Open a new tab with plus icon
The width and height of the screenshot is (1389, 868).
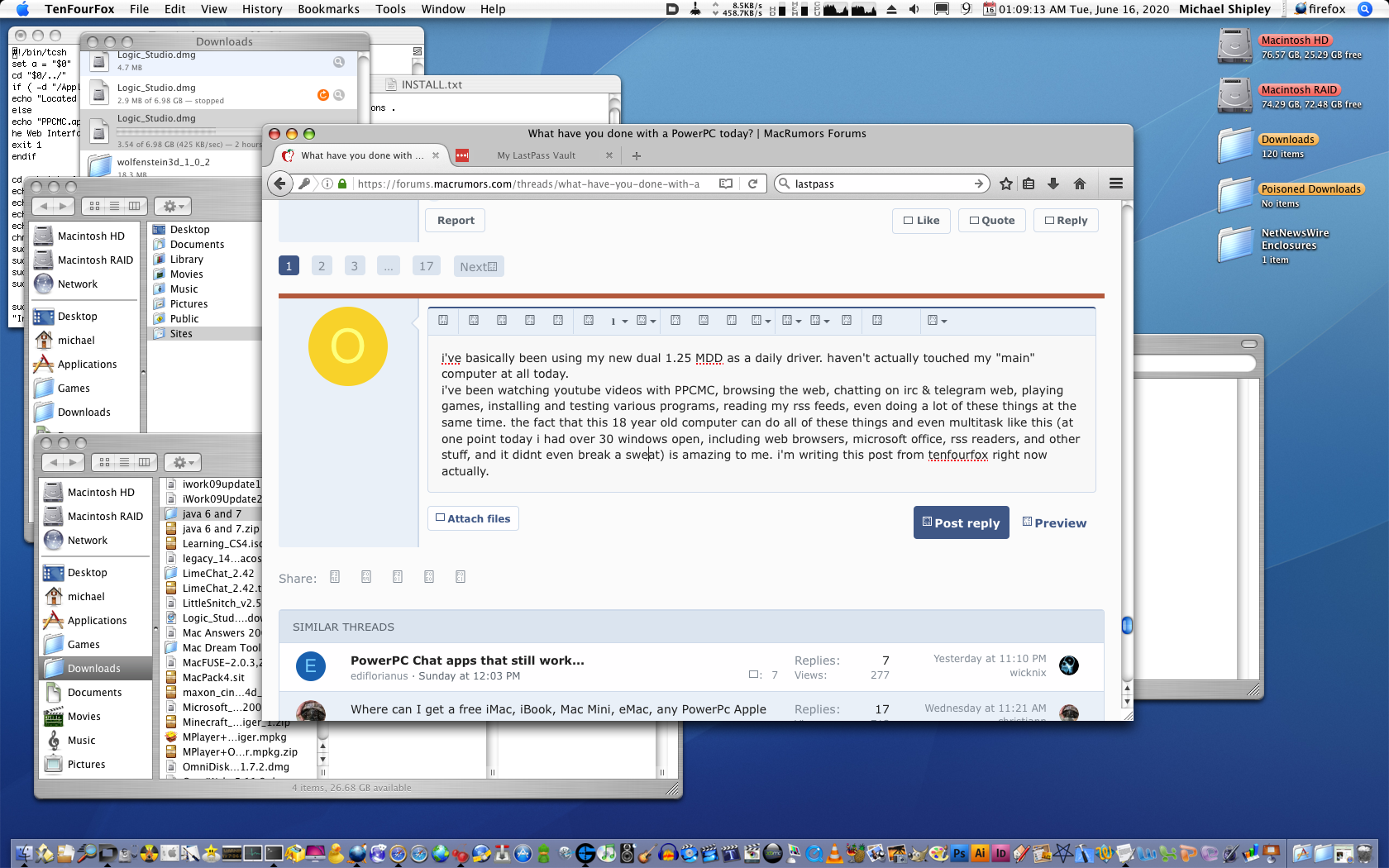click(636, 155)
